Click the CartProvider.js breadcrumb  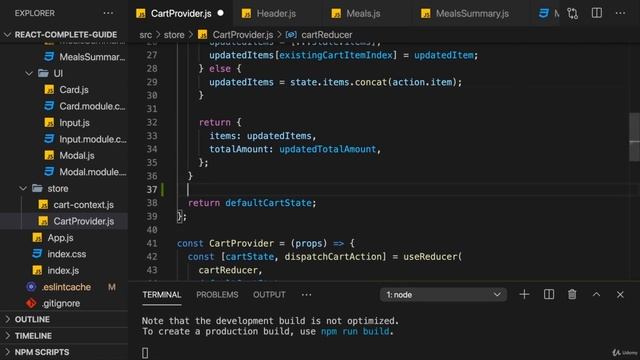242,35
